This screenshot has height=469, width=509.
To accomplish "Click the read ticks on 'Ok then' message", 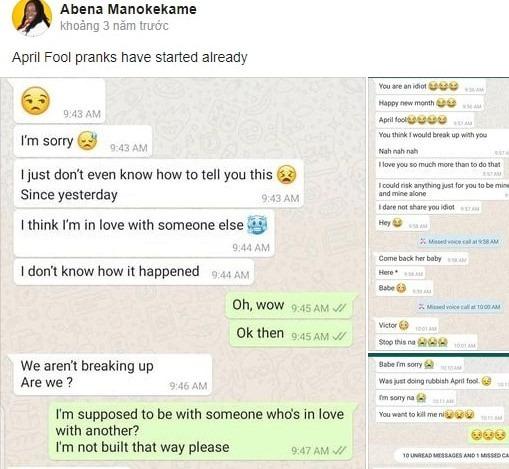I will click(x=340, y=336).
